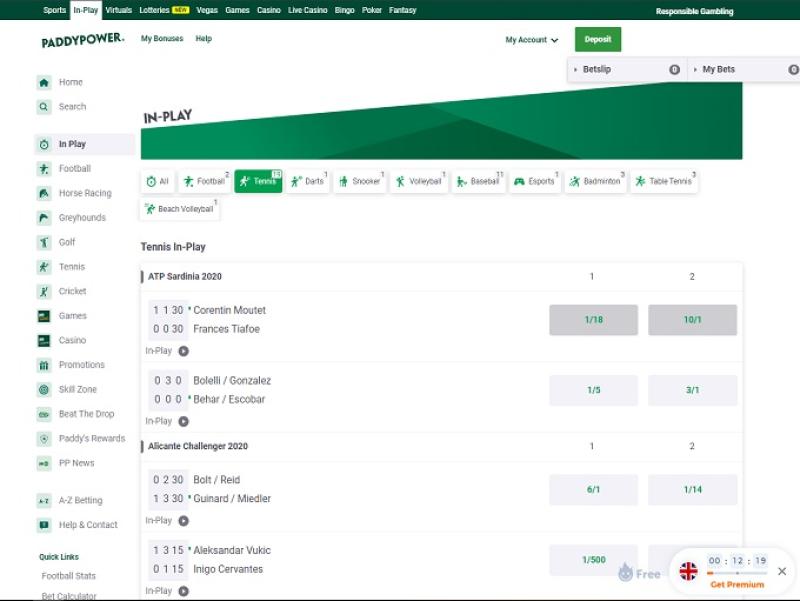Screen dimensions: 800x601
Task: Open the Football Stats quick link
Action: pyautogui.click(x=69, y=576)
